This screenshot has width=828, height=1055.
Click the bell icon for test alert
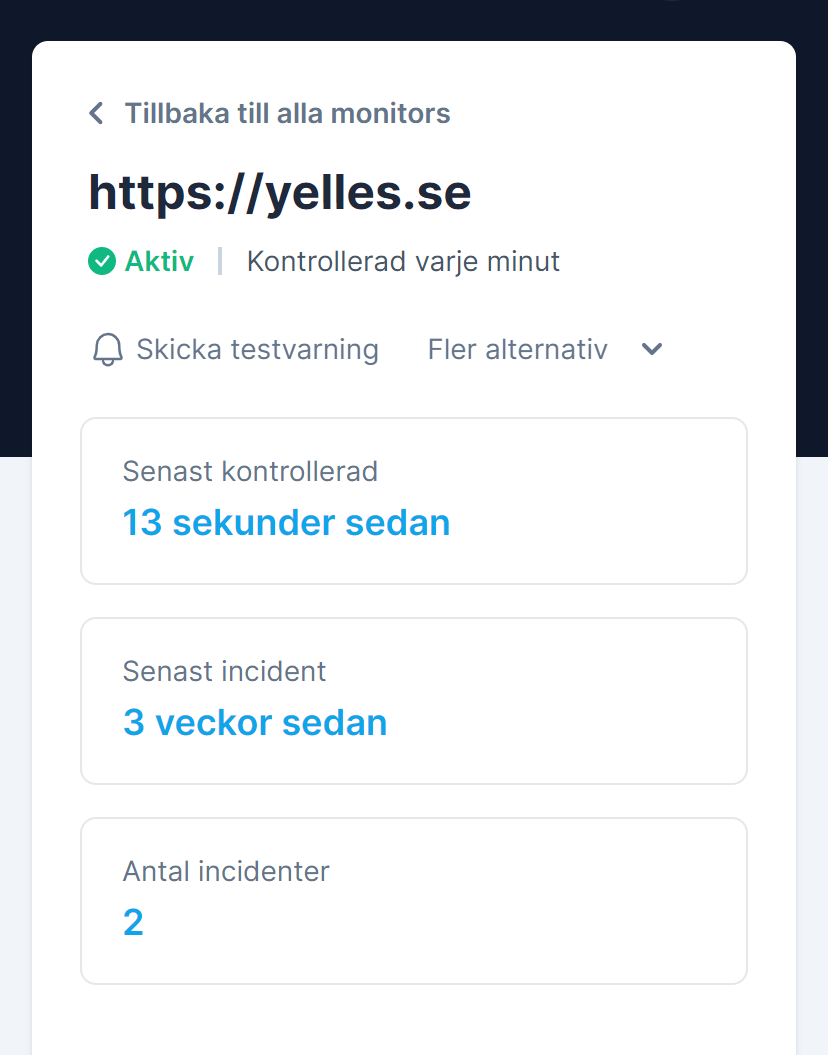coord(107,350)
